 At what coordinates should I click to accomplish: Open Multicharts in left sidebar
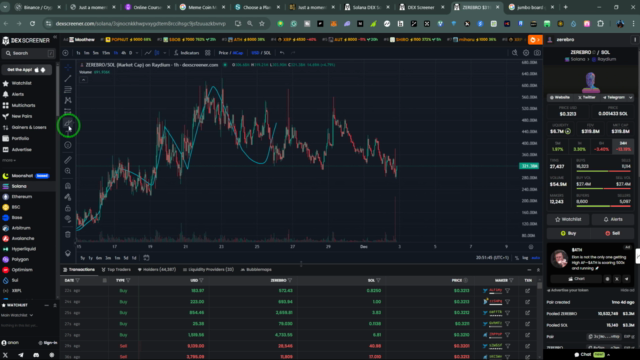(x=23, y=105)
